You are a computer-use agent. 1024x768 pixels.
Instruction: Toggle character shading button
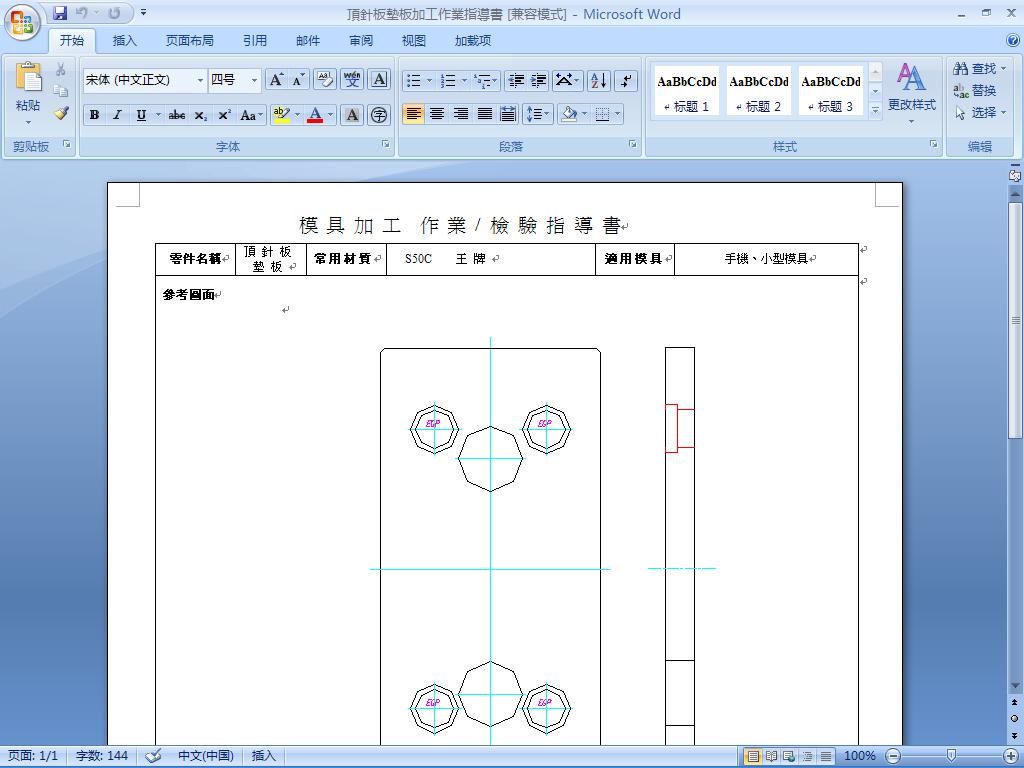pyautogui.click(x=352, y=115)
